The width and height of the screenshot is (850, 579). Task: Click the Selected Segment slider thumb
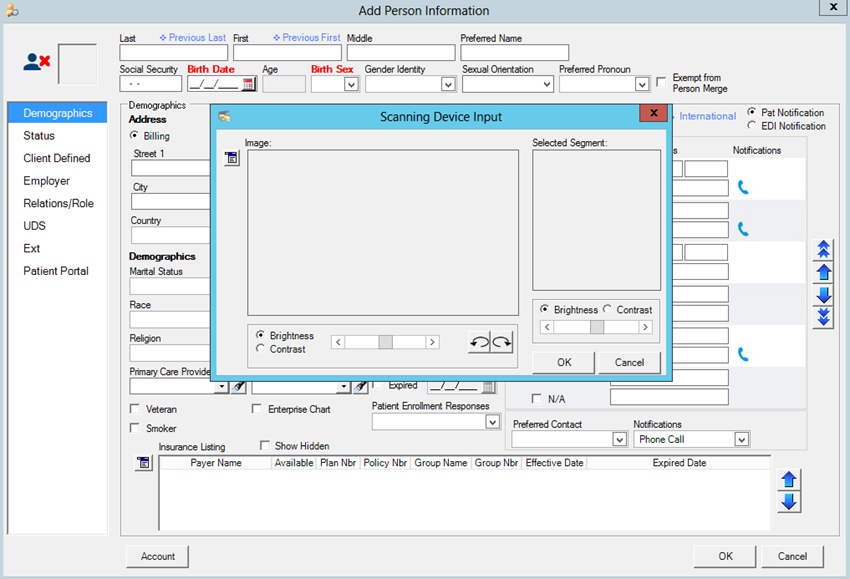point(596,327)
